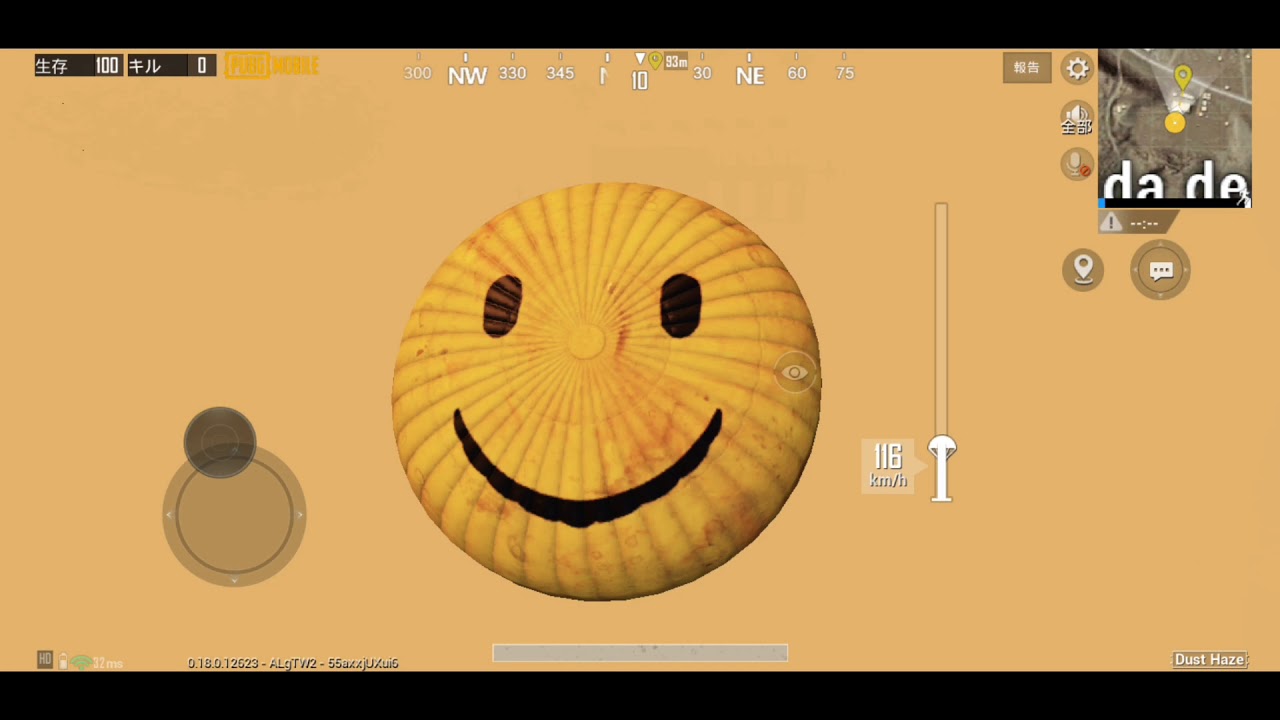Tap the 116 km/h speed readout
This screenshot has height=720, width=1280.
tap(887, 466)
